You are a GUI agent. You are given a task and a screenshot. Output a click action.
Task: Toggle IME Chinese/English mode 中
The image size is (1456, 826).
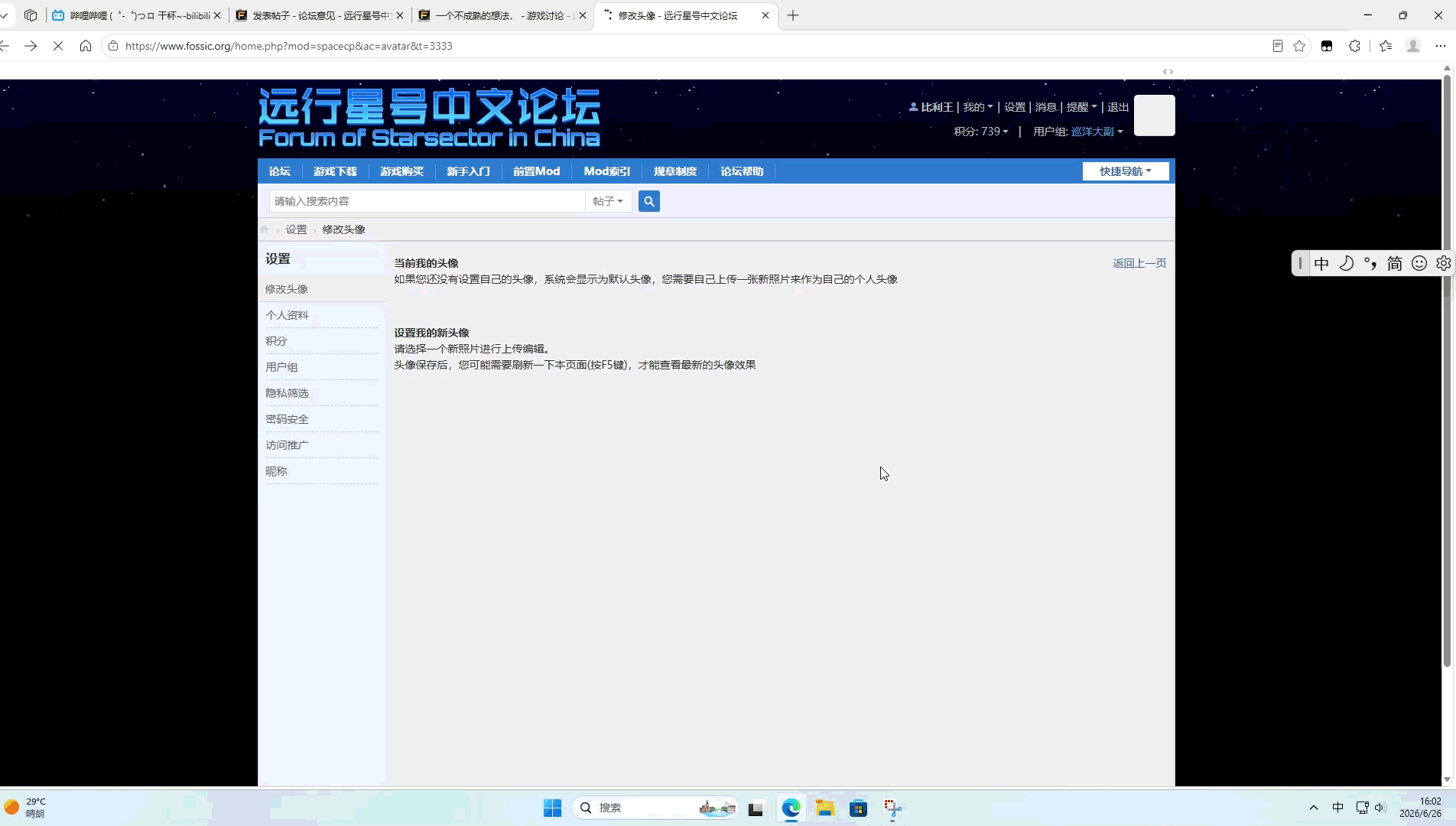1321,263
